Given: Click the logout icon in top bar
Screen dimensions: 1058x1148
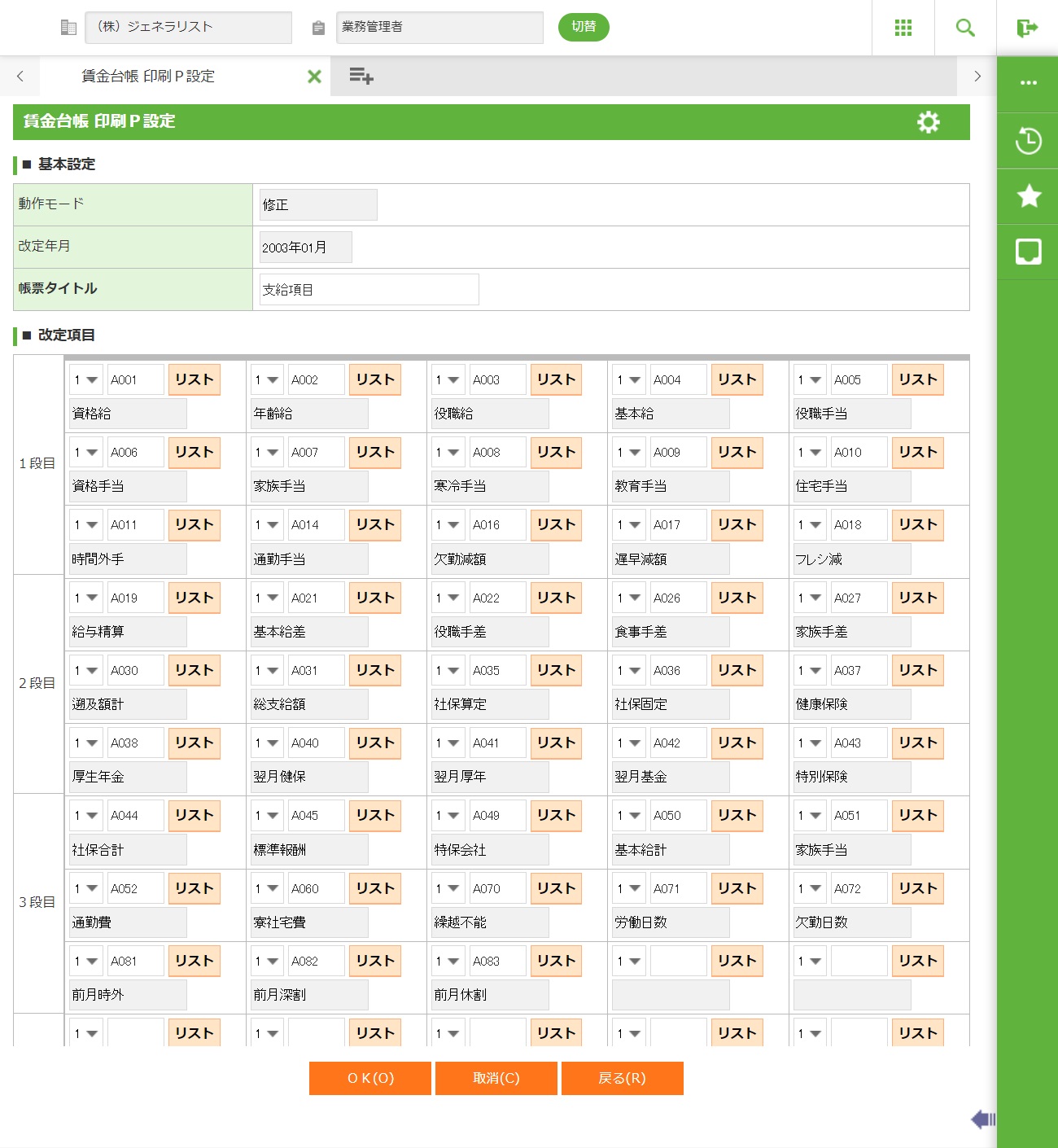Looking at the screenshot, I should coord(1027,28).
